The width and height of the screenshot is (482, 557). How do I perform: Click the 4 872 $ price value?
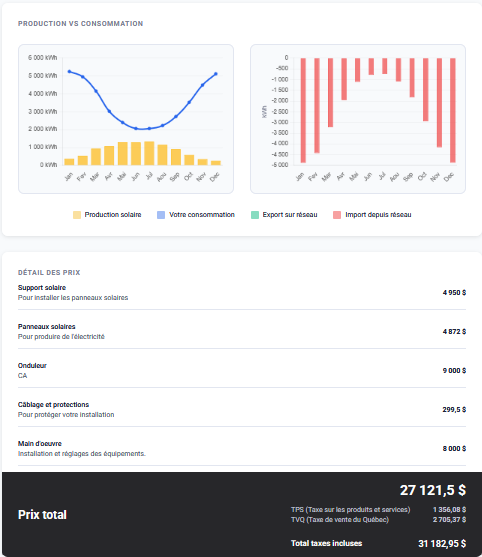(454, 332)
